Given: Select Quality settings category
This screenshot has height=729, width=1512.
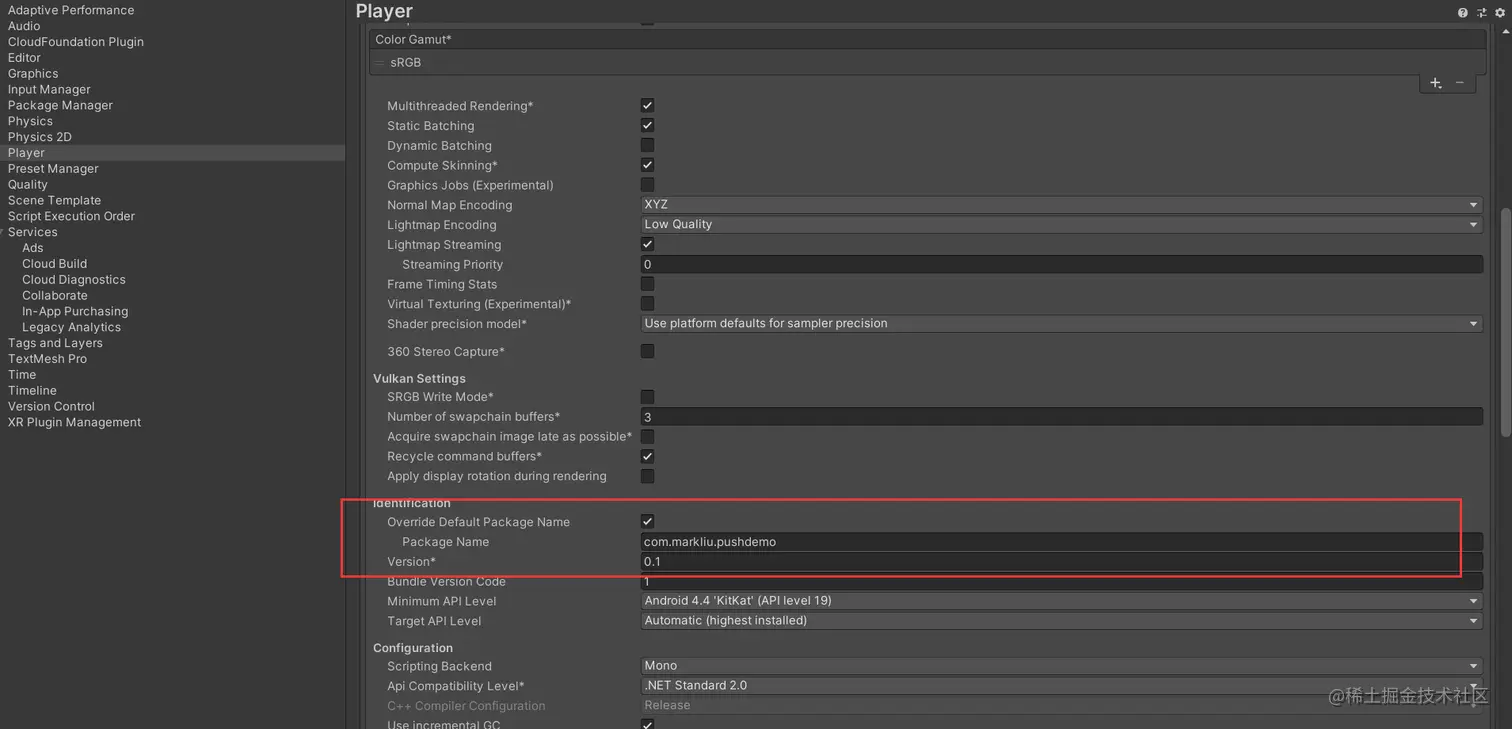Looking at the screenshot, I should 28,184.
